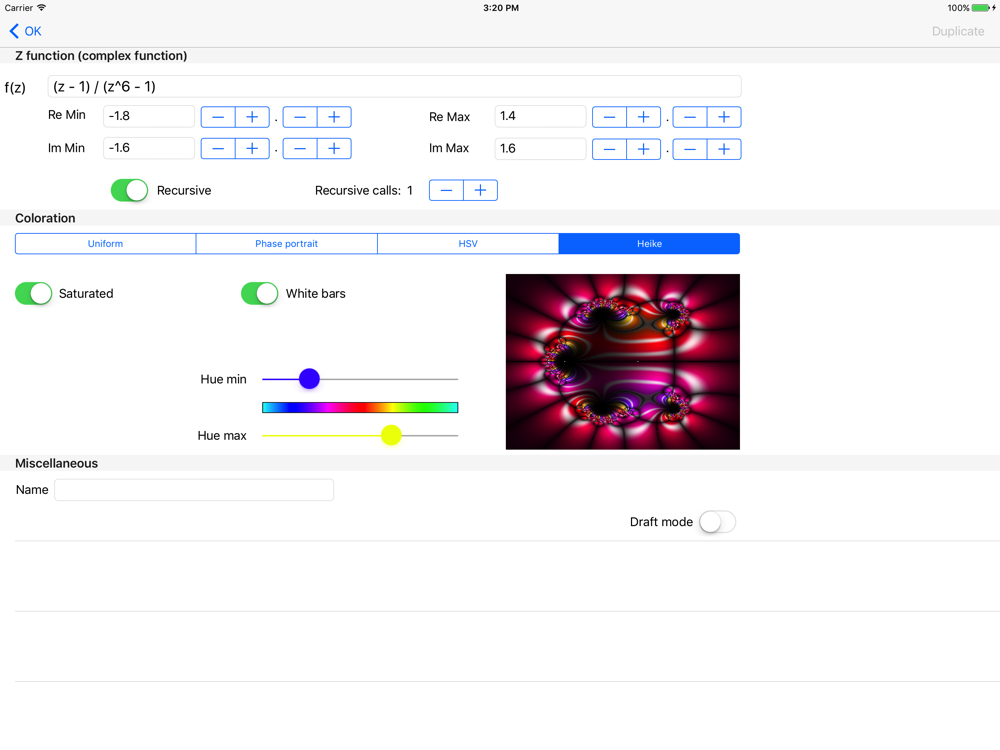Decrease Im Min integer part with minus
This screenshot has height=750, width=1000.
tap(218, 149)
